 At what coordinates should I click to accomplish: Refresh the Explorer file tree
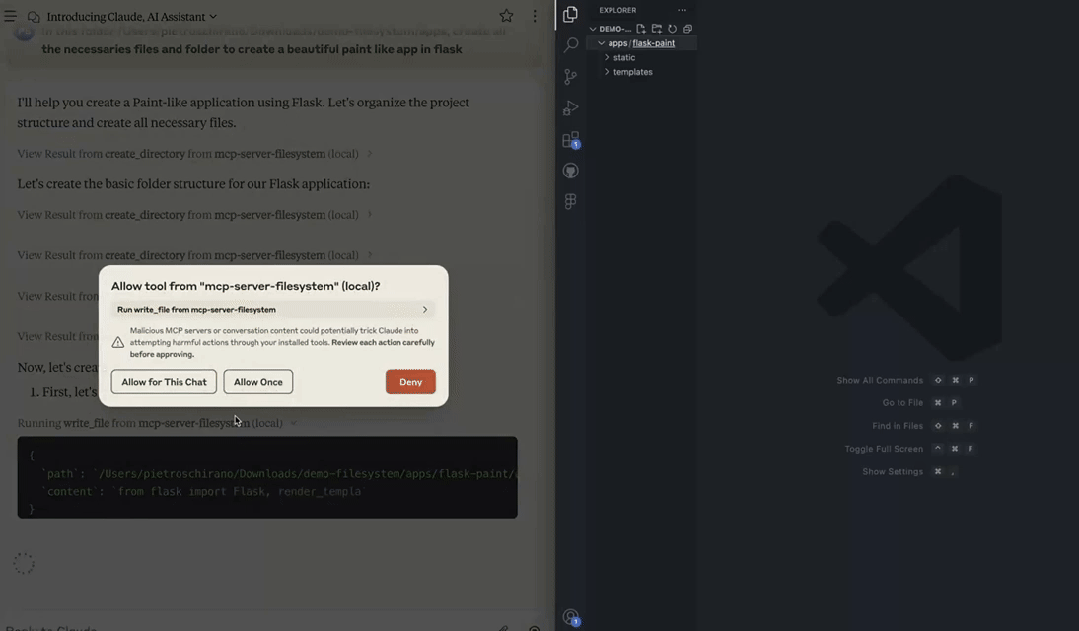pyautogui.click(x=672, y=29)
